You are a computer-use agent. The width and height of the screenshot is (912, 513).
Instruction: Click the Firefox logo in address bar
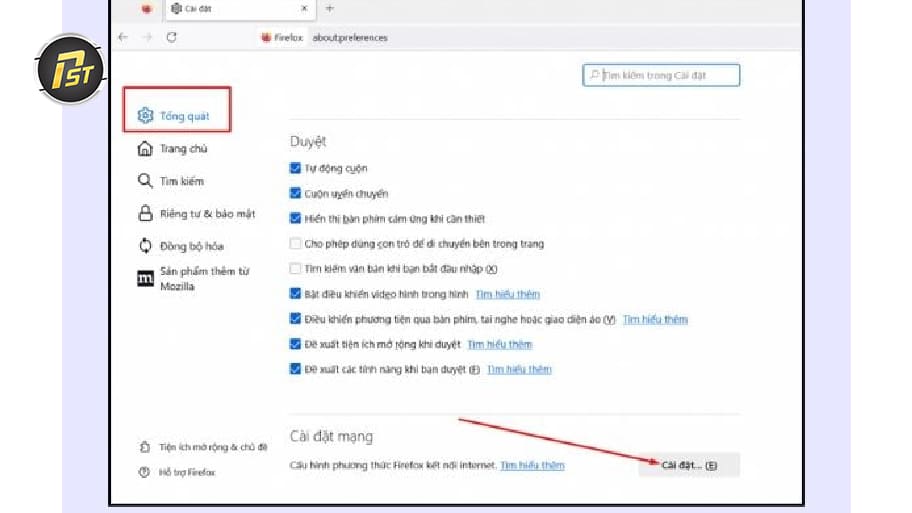(266, 37)
